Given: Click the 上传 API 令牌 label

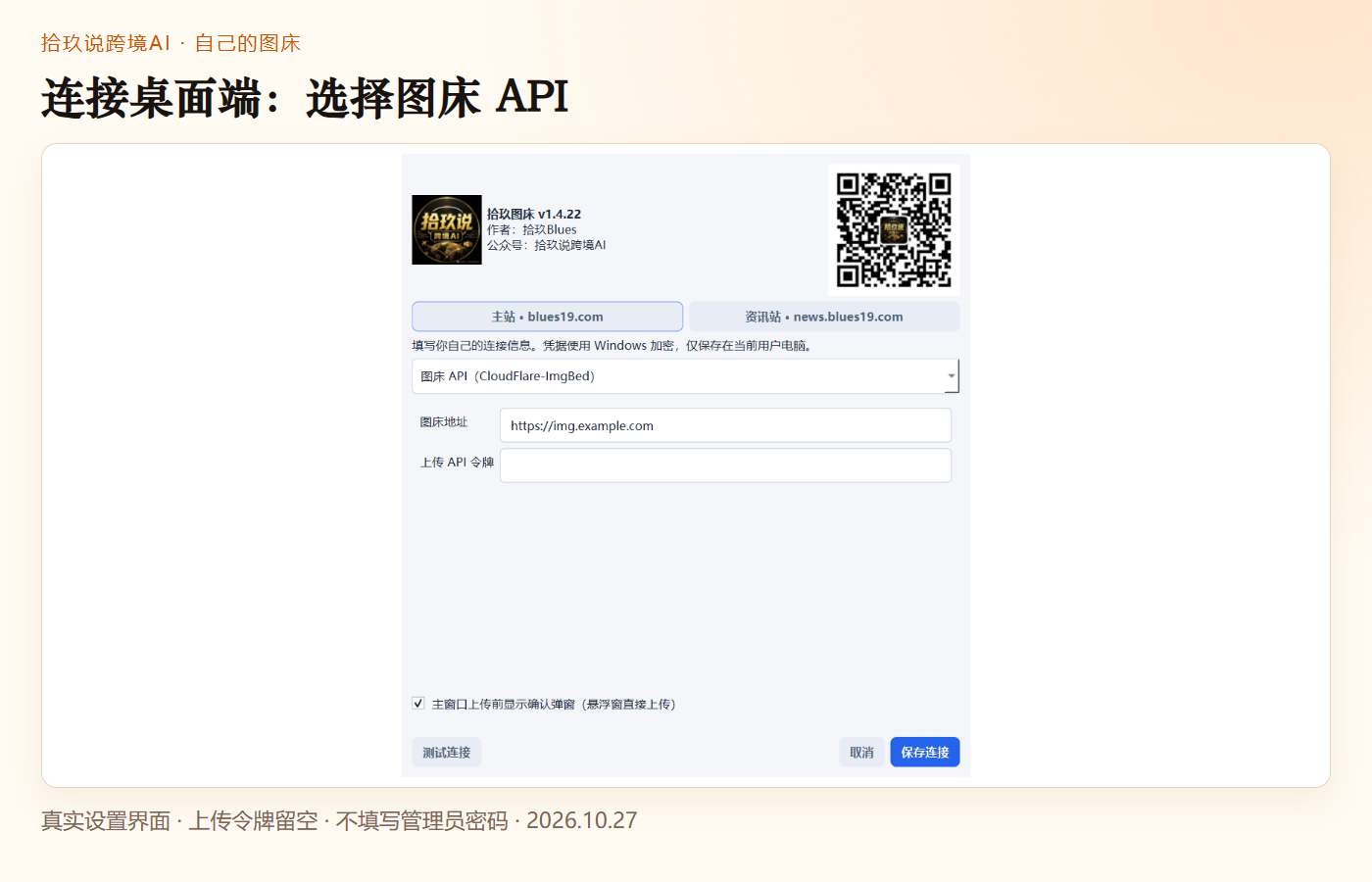Looking at the screenshot, I should pos(457,463).
